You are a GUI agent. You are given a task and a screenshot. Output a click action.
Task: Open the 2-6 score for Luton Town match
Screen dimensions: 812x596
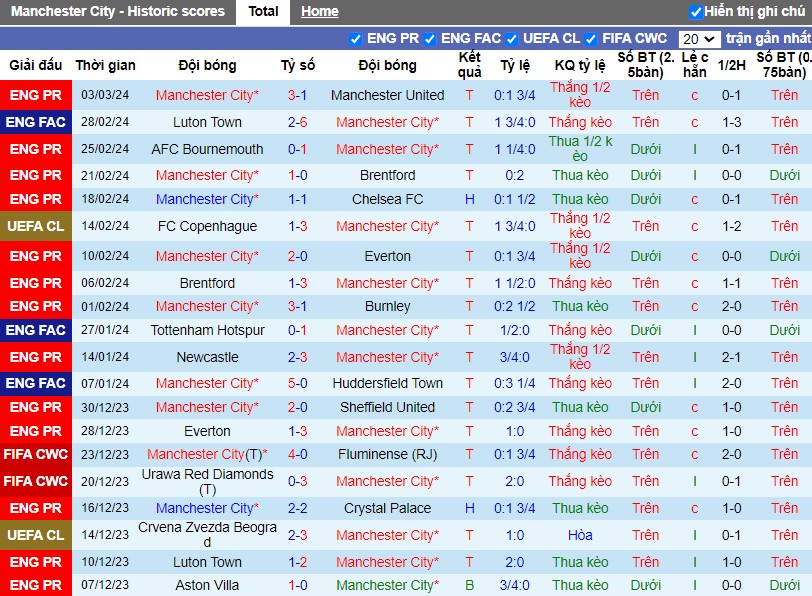(x=298, y=122)
